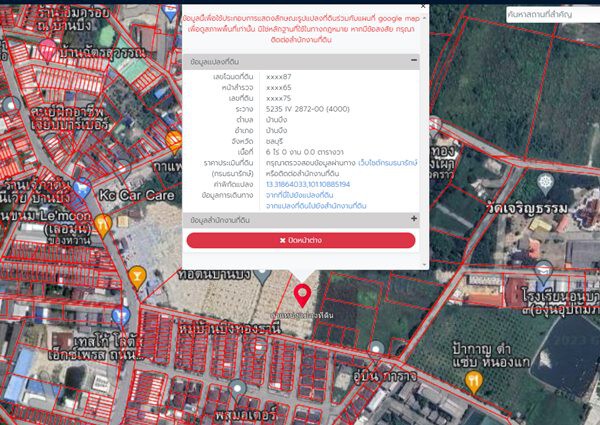Click the ค่าพิกัดแปลง field label

point(233,184)
